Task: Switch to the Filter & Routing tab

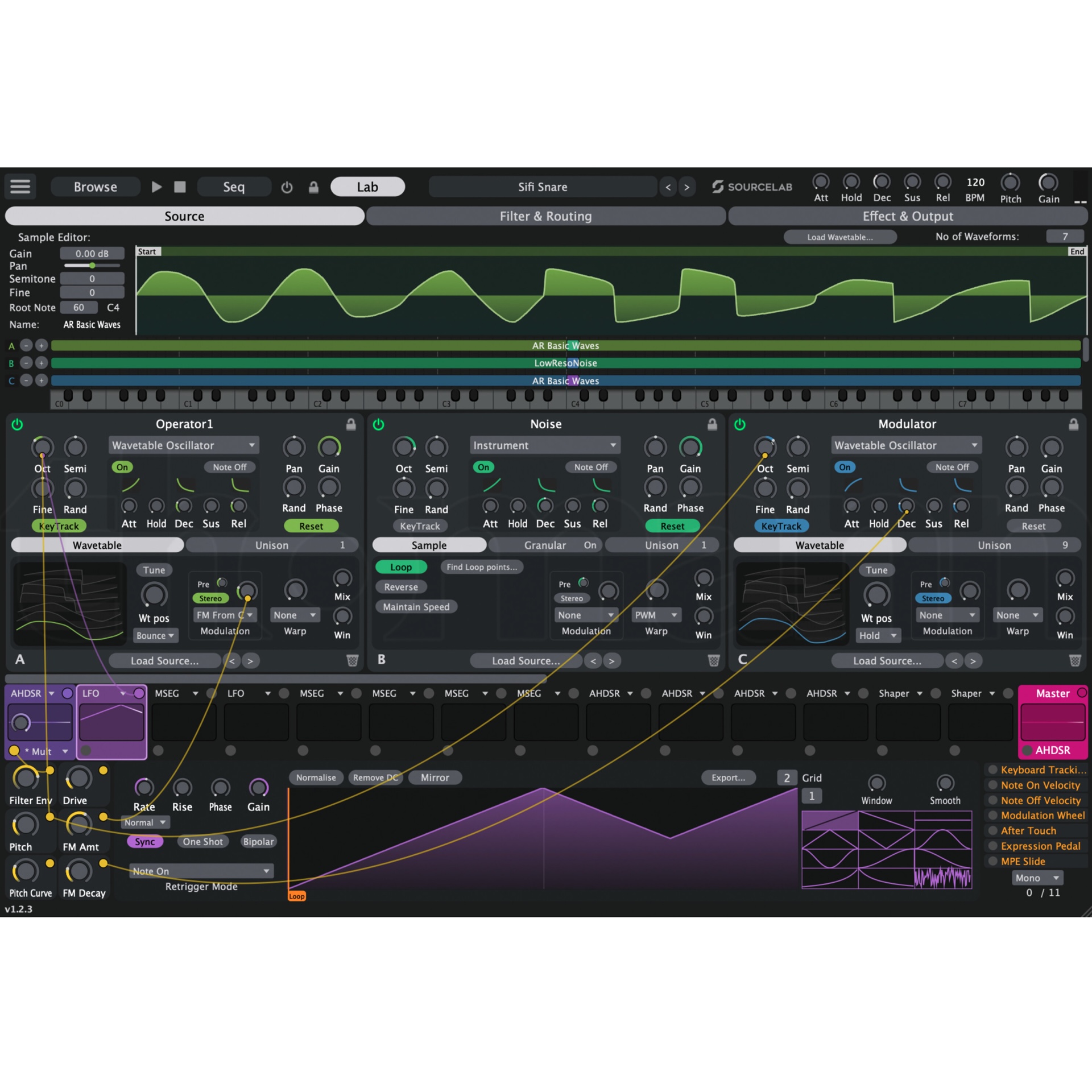Action: point(545,216)
